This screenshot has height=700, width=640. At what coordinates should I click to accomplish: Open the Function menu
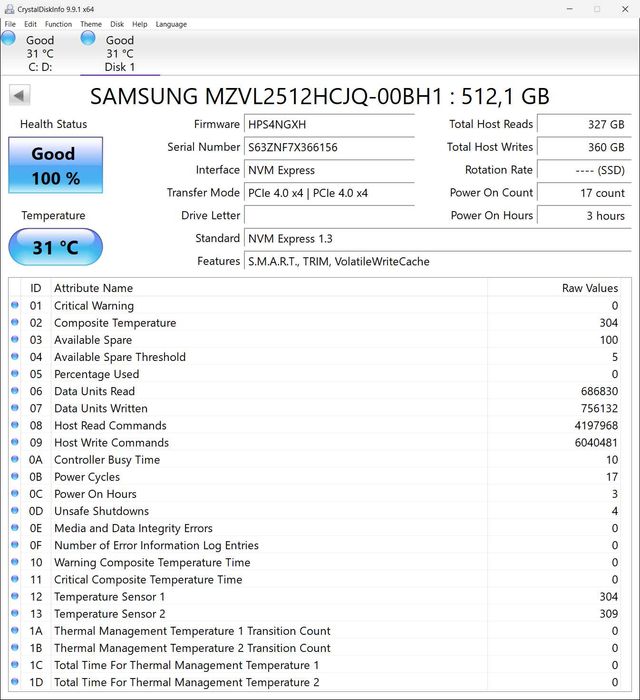point(58,24)
